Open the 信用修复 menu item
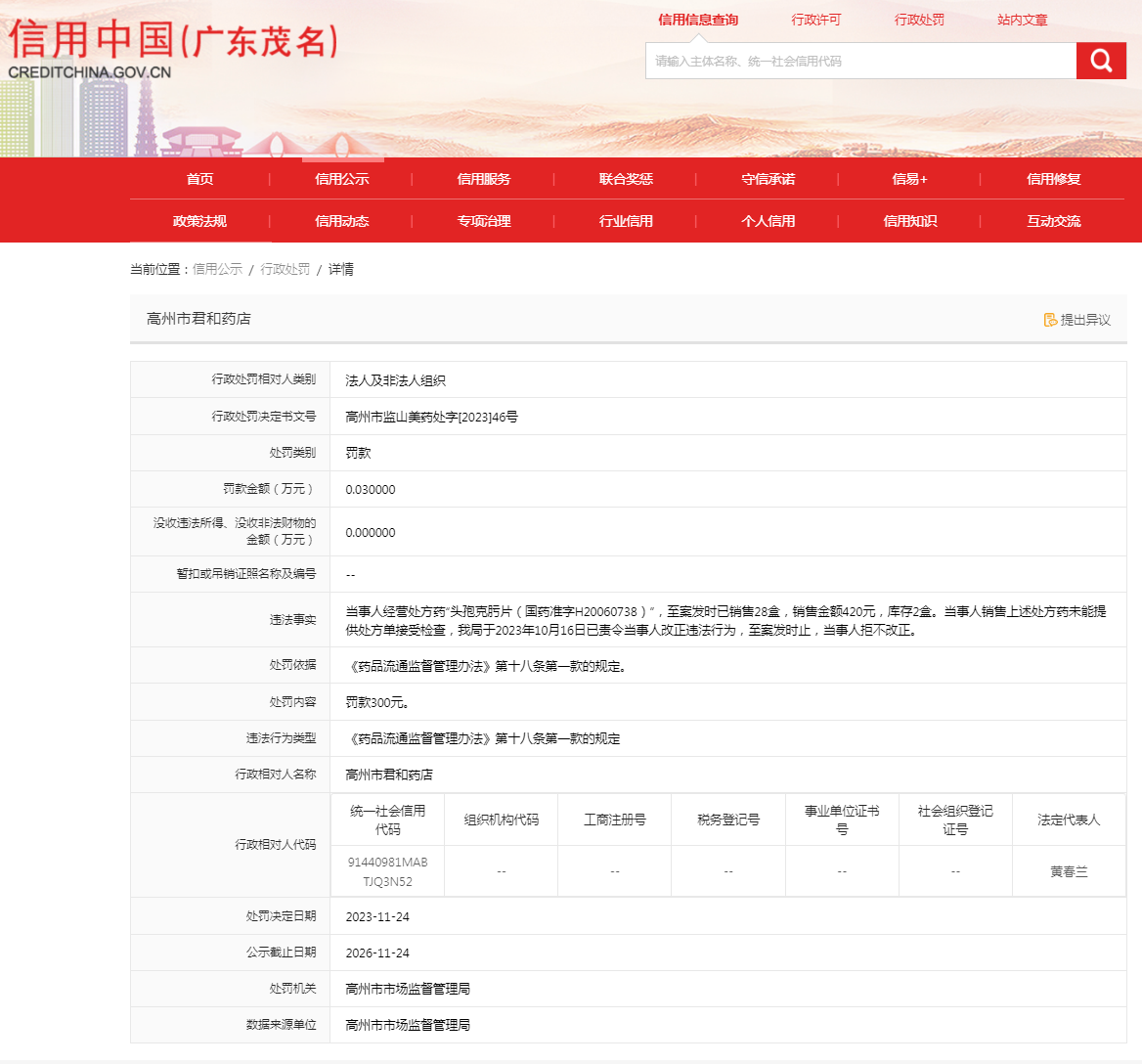 1053,179
